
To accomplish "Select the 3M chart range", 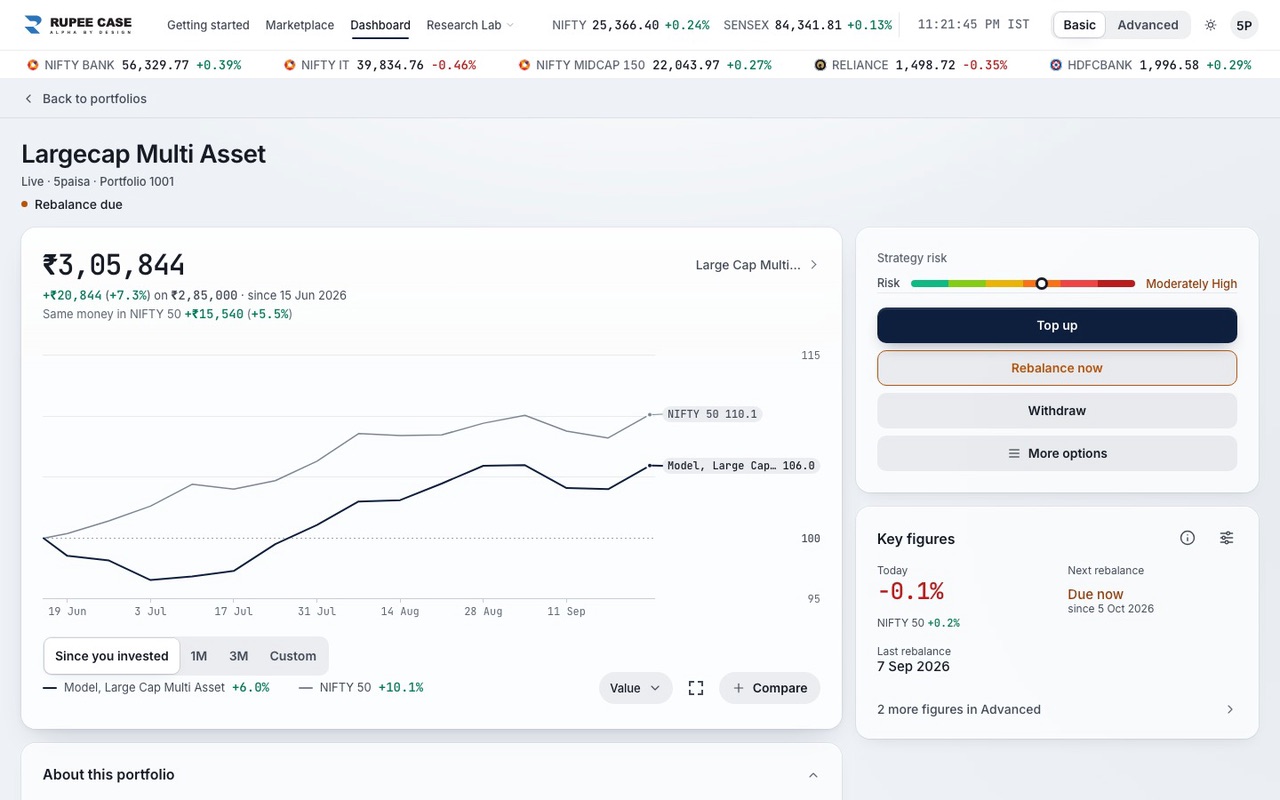I will (238, 656).
